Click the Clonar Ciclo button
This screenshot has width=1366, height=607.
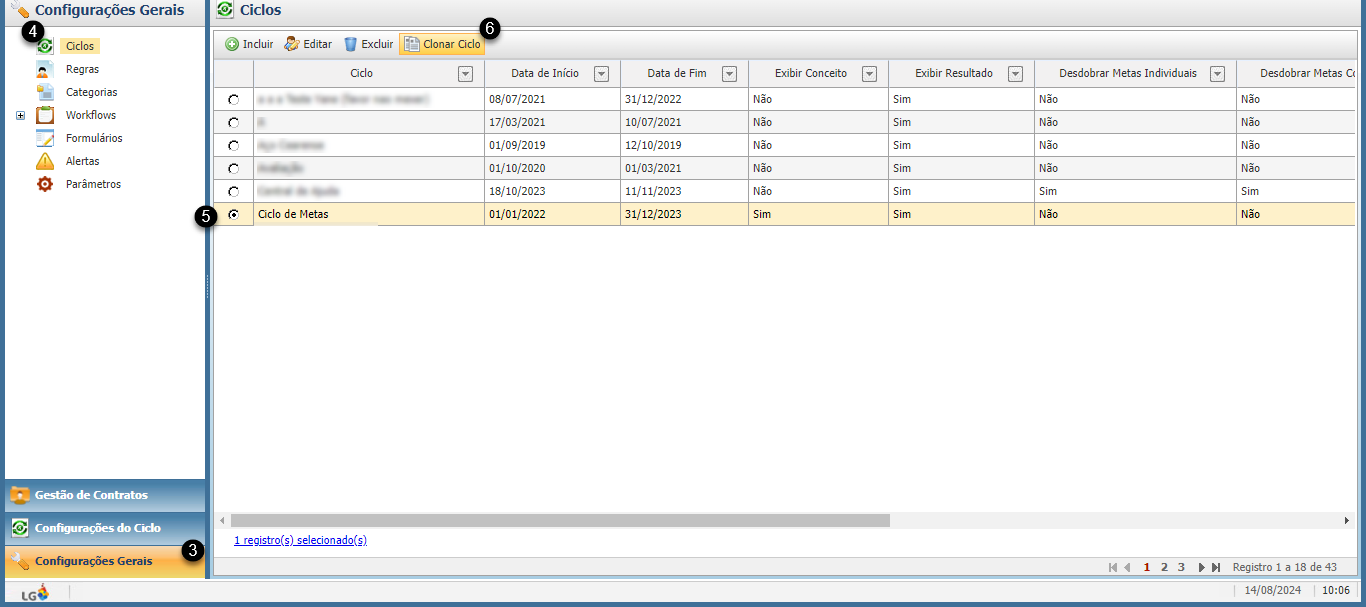point(442,44)
